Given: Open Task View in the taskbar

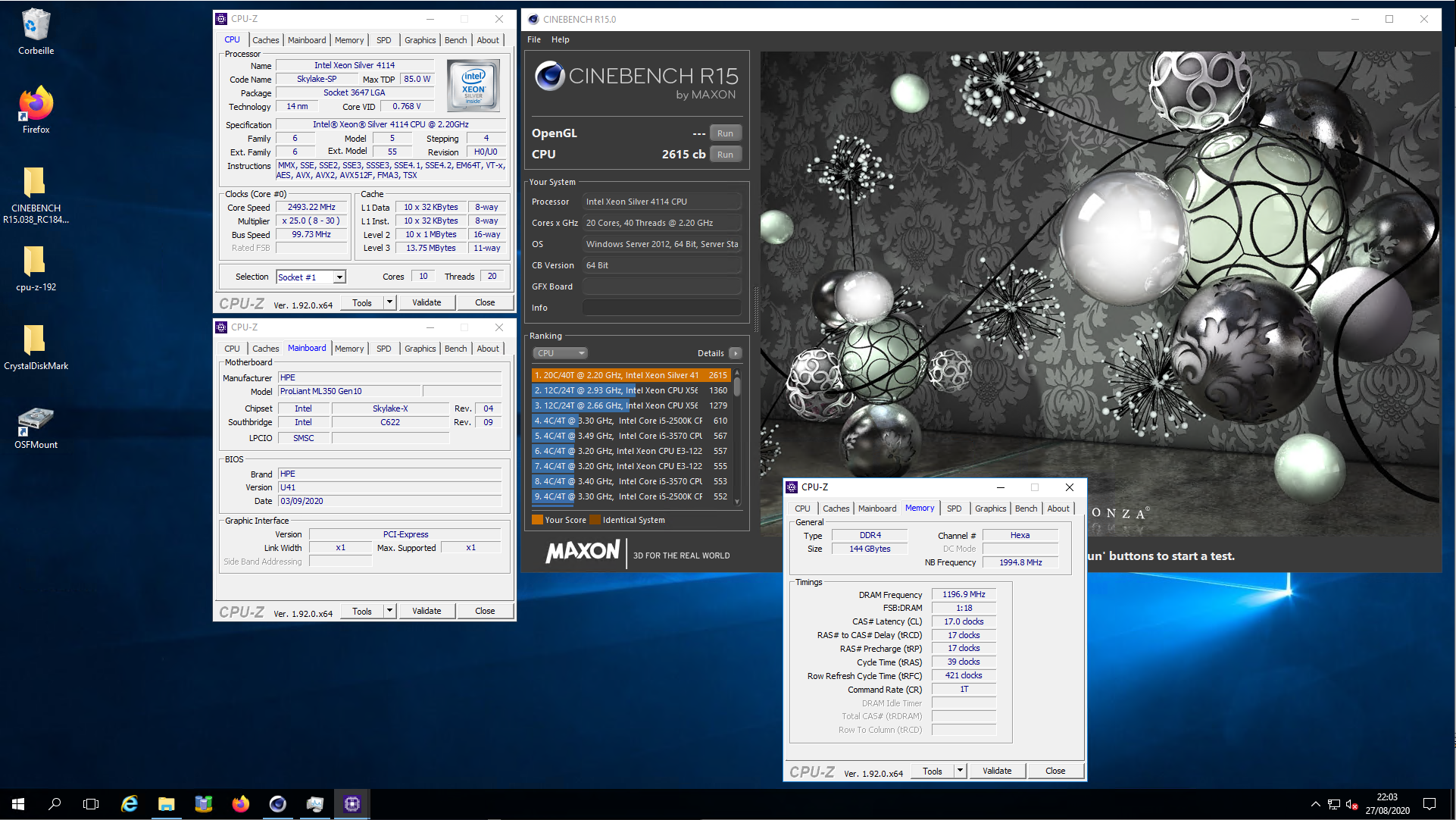Looking at the screenshot, I should tap(91, 804).
